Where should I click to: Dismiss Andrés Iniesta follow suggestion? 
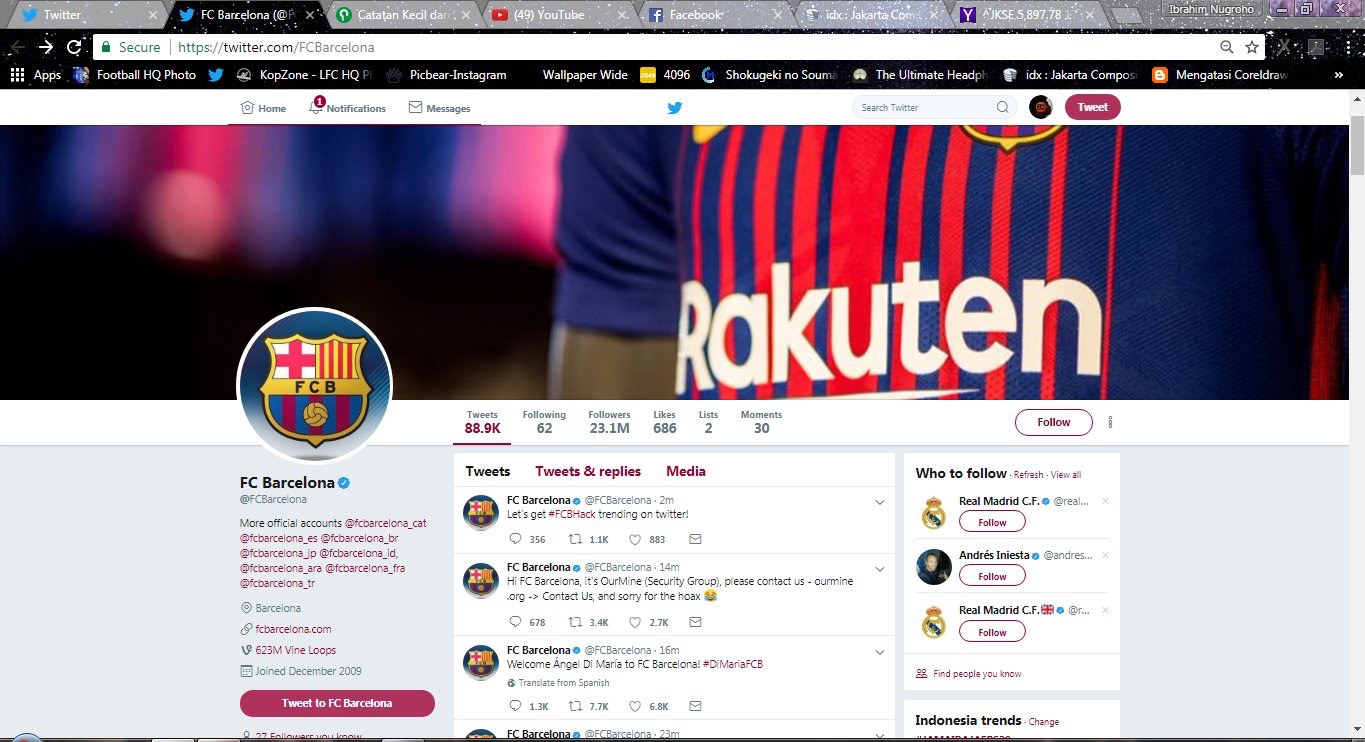click(x=1105, y=554)
